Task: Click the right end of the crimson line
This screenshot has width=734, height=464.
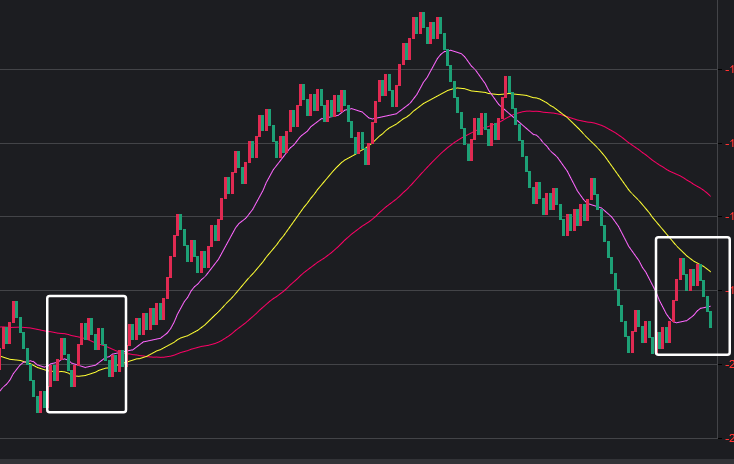Action: pos(710,195)
